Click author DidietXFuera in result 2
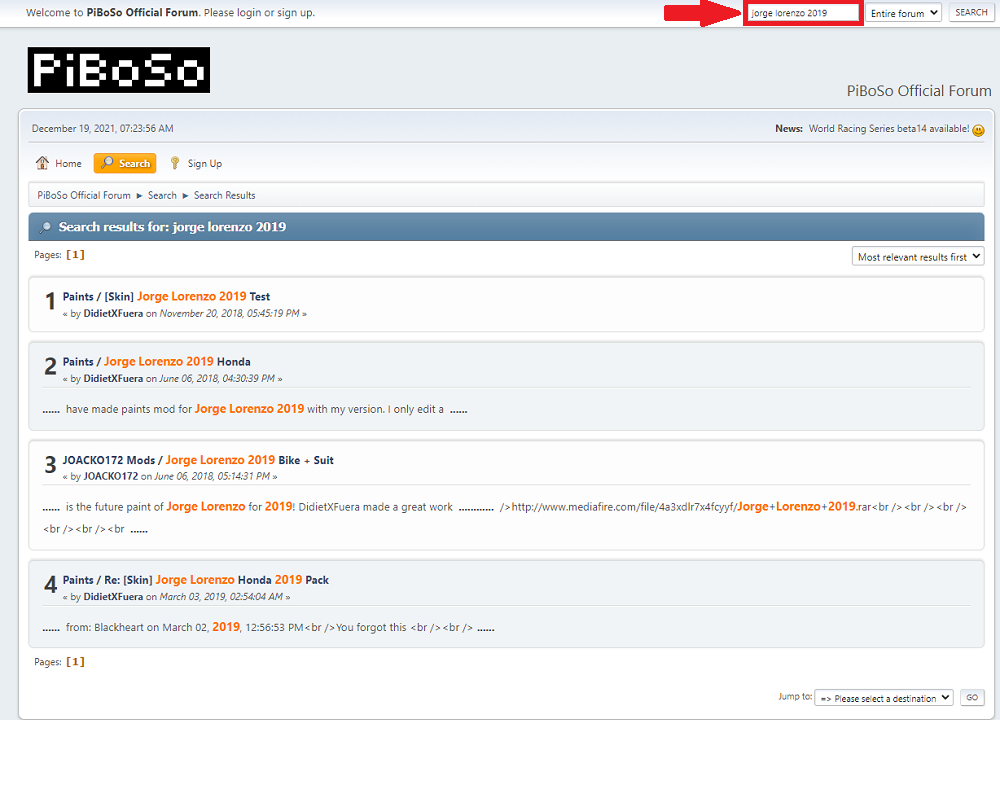Viewport: 1000px width, 798px height. pyautogui.click(x=113, y=378)
